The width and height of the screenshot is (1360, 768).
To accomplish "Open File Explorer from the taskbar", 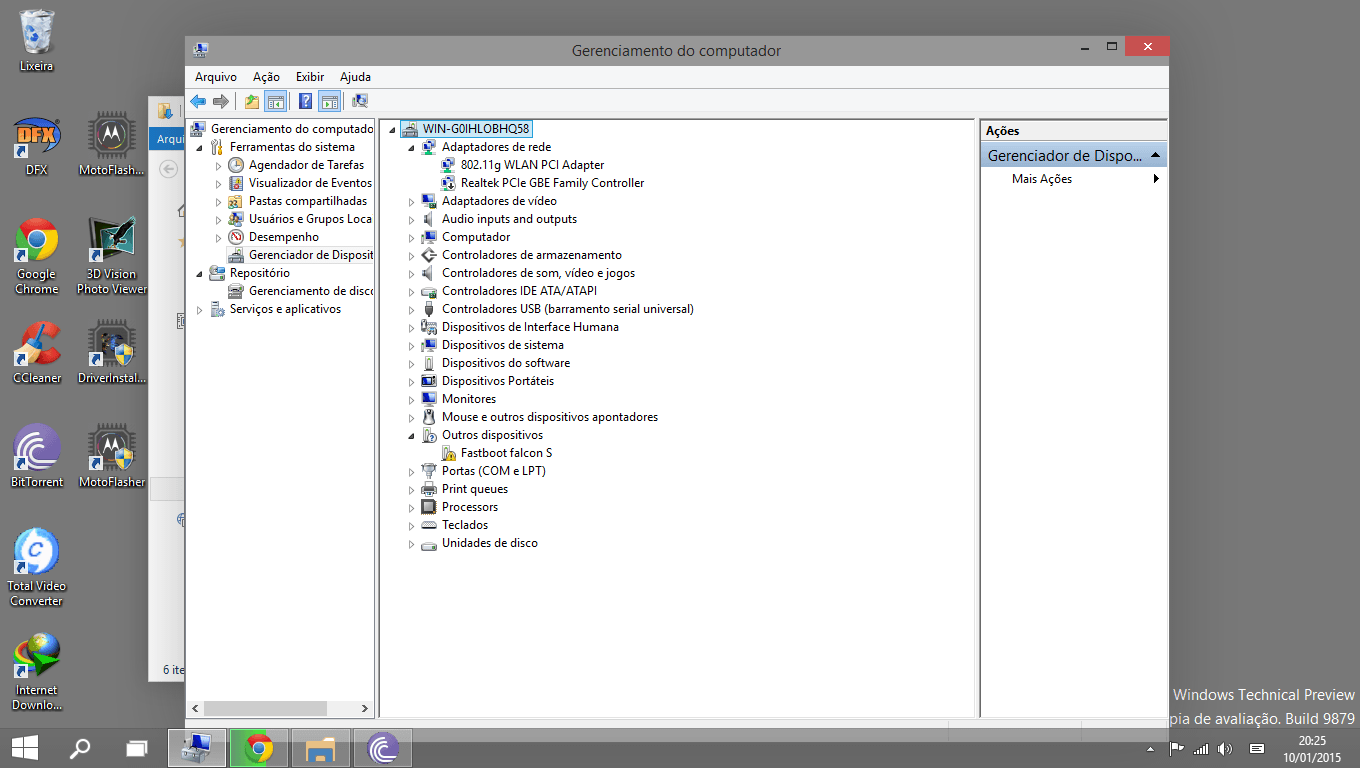I will (x=321, y=747).
